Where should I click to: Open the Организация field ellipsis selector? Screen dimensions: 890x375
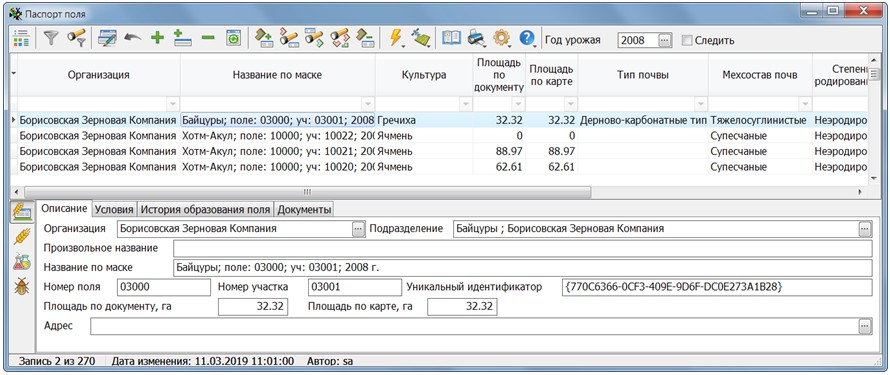[x=358, y=229]
